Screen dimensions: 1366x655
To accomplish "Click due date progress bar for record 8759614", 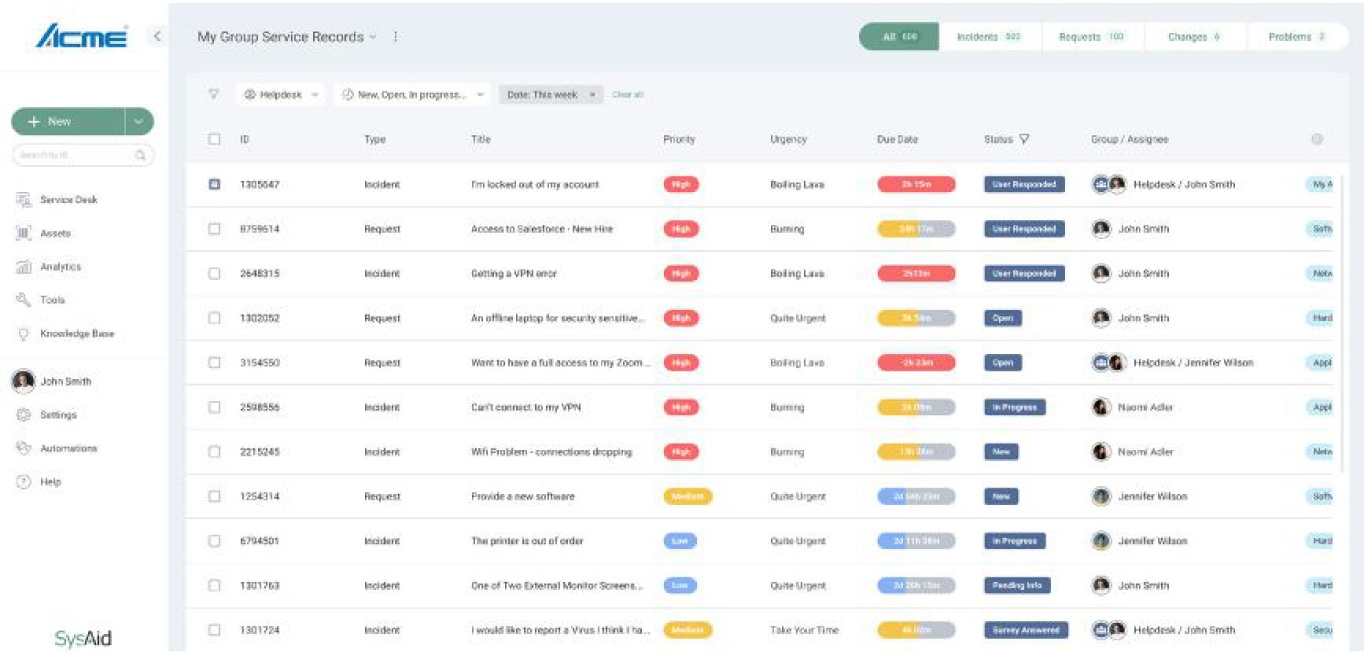I will (x=916, y=229).
